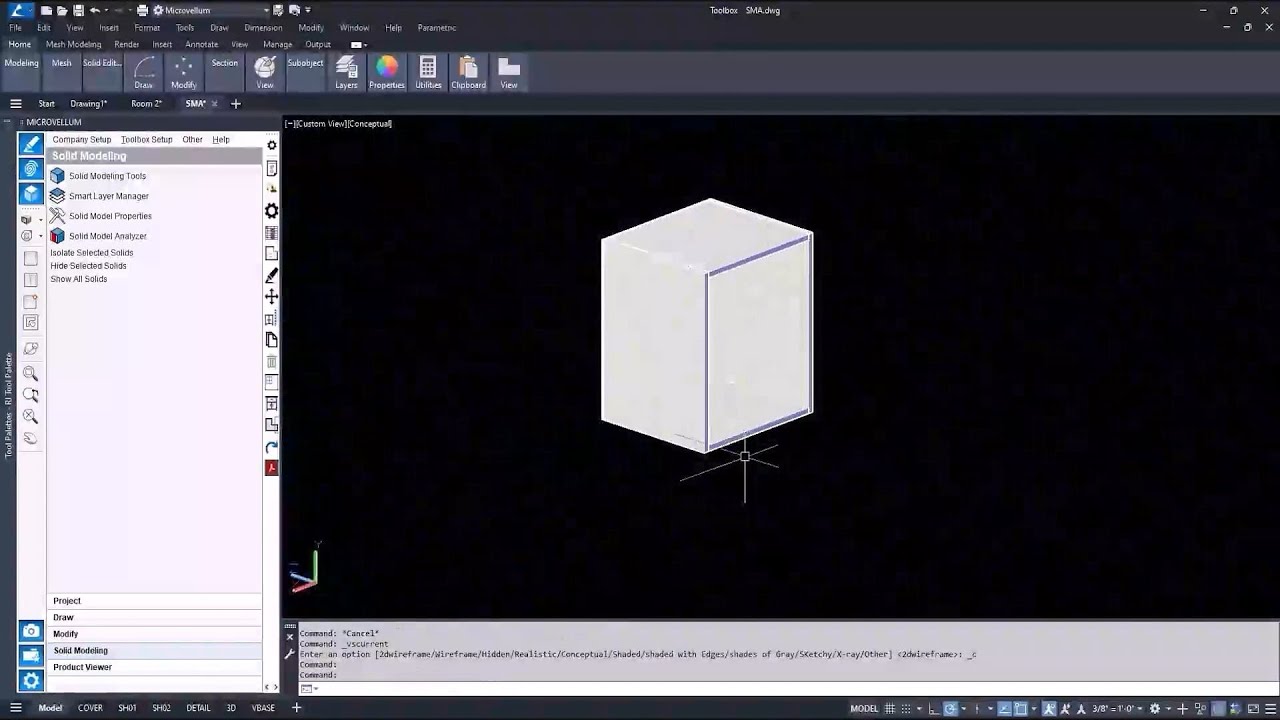Toggle the annotation visibility icon in the status bar
Screen dimensions: 1280x720
coord(1049,709)
